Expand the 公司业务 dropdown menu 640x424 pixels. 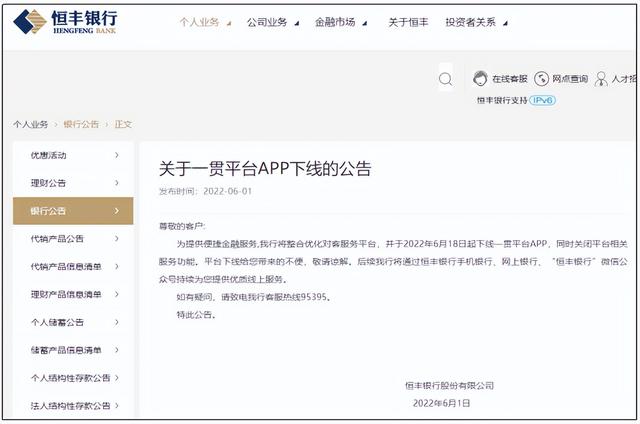point(272,22)
